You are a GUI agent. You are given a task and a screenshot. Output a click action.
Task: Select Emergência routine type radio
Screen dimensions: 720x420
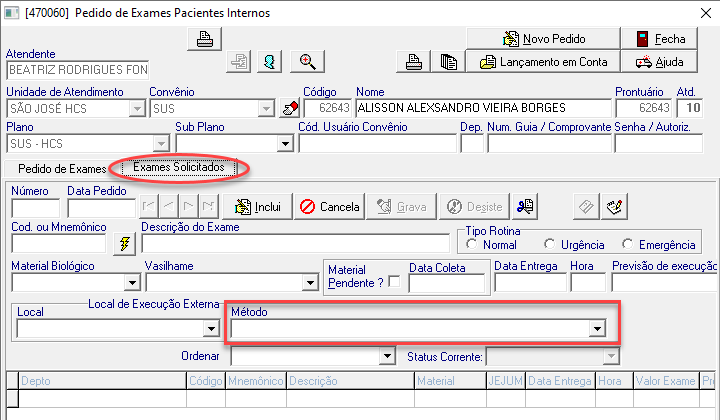(628, 244)
